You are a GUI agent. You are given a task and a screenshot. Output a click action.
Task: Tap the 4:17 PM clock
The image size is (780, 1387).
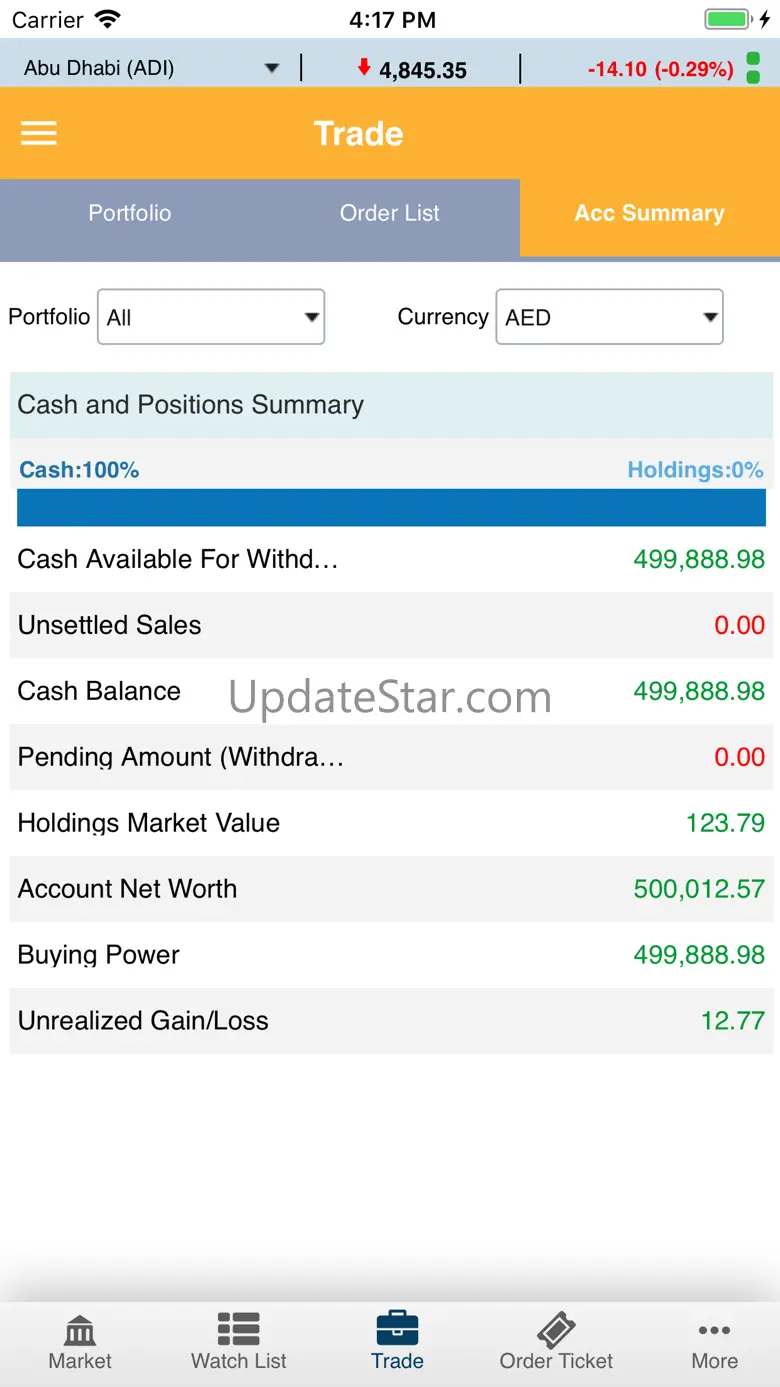(x=392, y=19)
